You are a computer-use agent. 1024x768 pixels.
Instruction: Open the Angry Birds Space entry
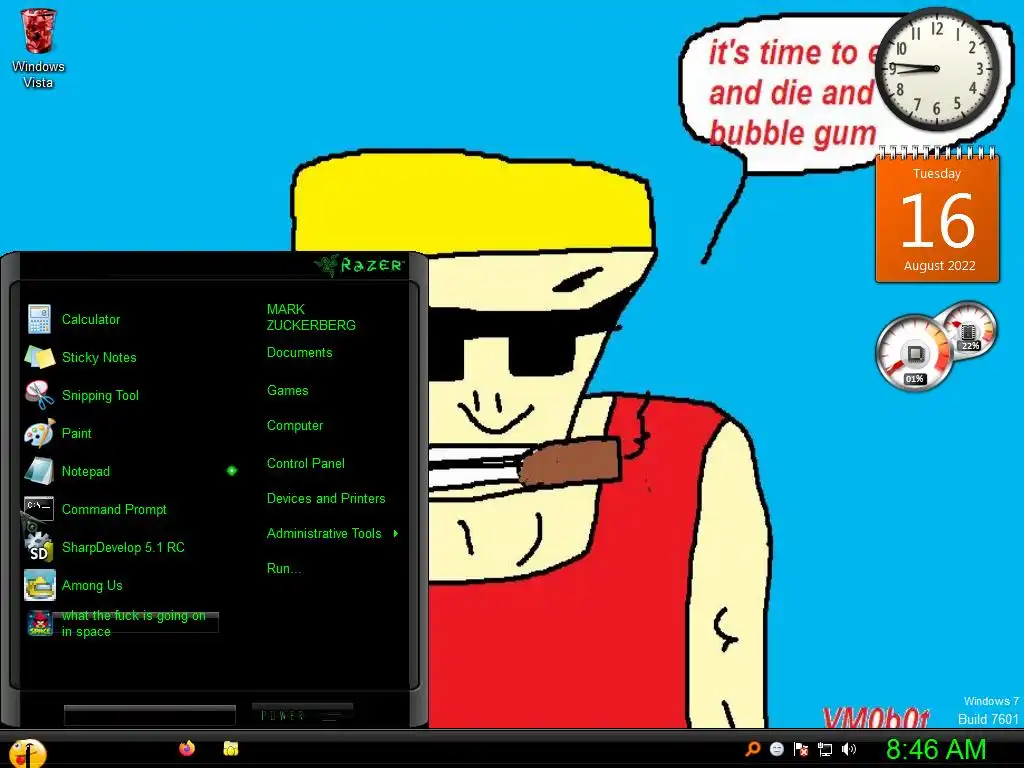click(124, 623)
